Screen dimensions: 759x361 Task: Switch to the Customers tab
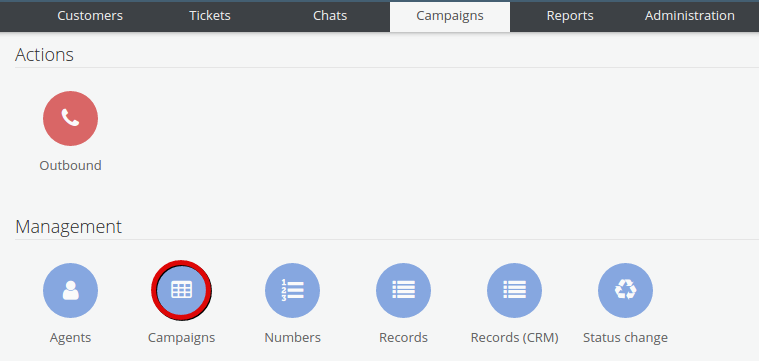pos(90,16)
